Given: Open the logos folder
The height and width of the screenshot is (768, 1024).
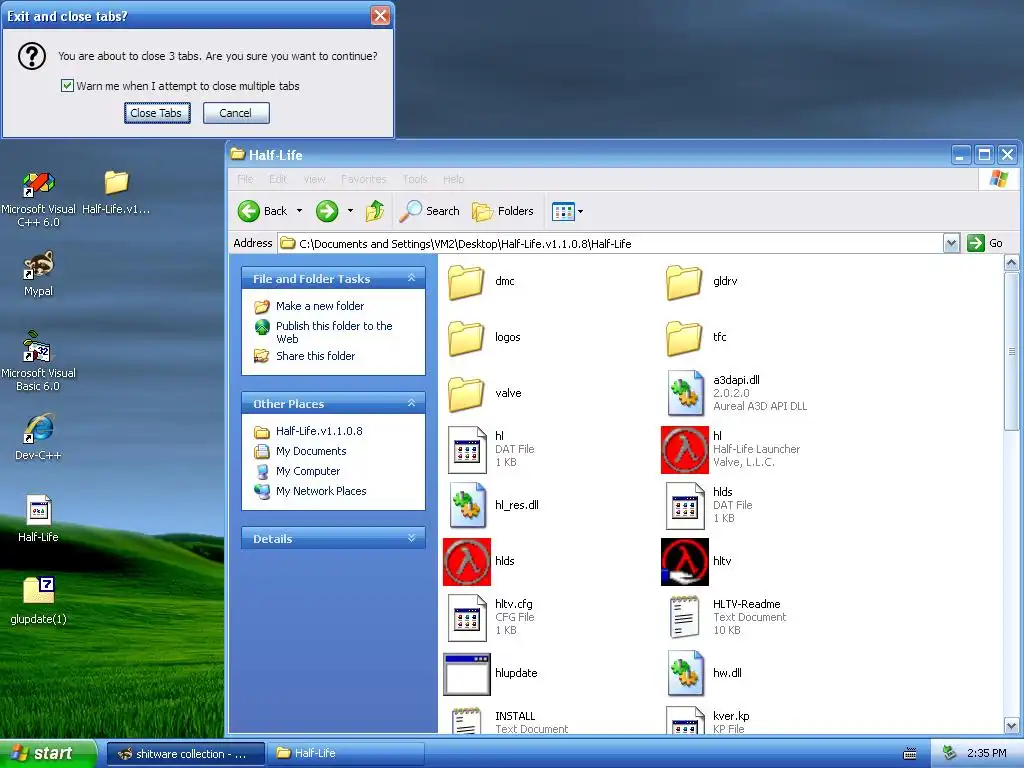Looking at the screenshot, I should pos(466,338).
